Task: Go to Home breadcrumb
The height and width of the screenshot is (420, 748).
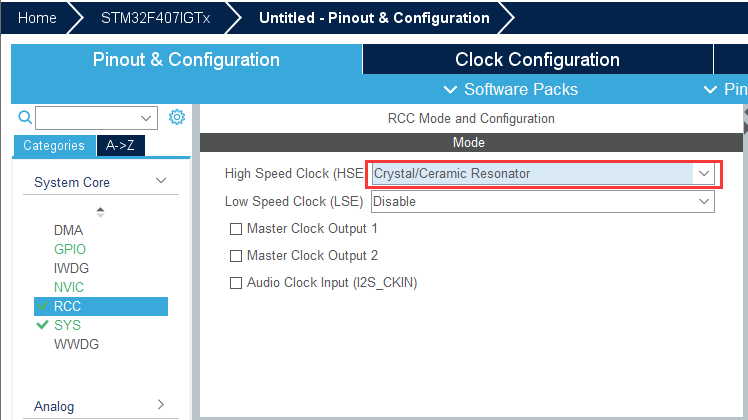Action: tap(37, 18)
